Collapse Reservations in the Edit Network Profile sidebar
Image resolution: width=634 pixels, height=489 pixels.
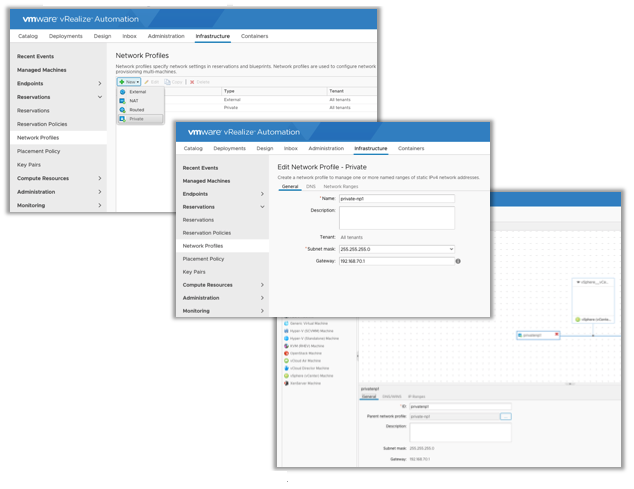[x=262, y=207]
